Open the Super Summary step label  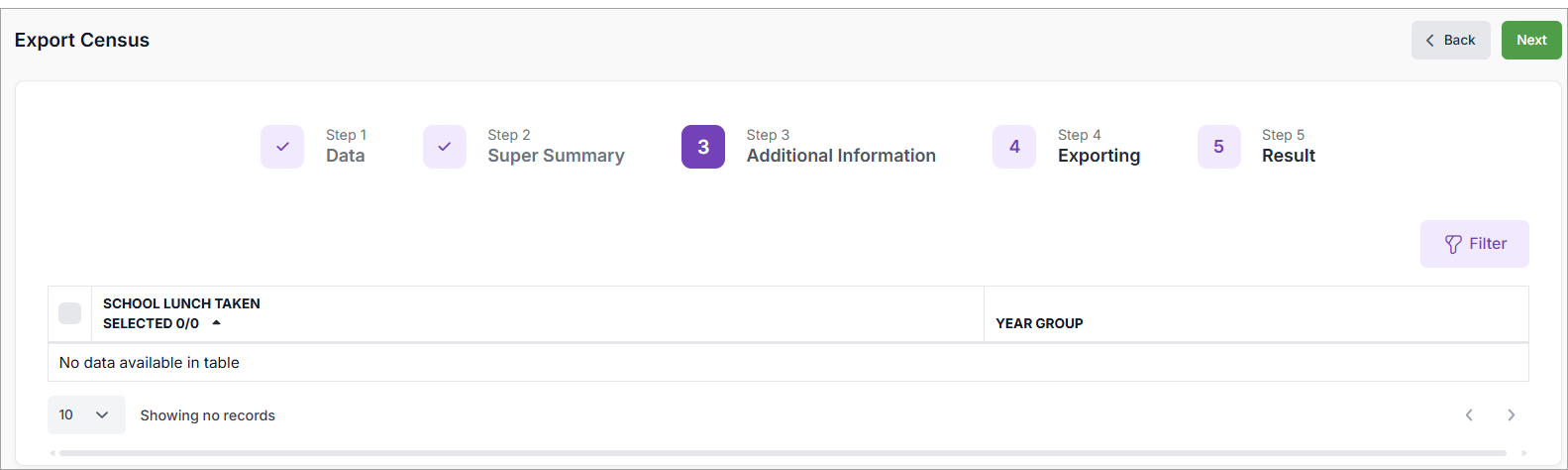(x=556, y=156)
